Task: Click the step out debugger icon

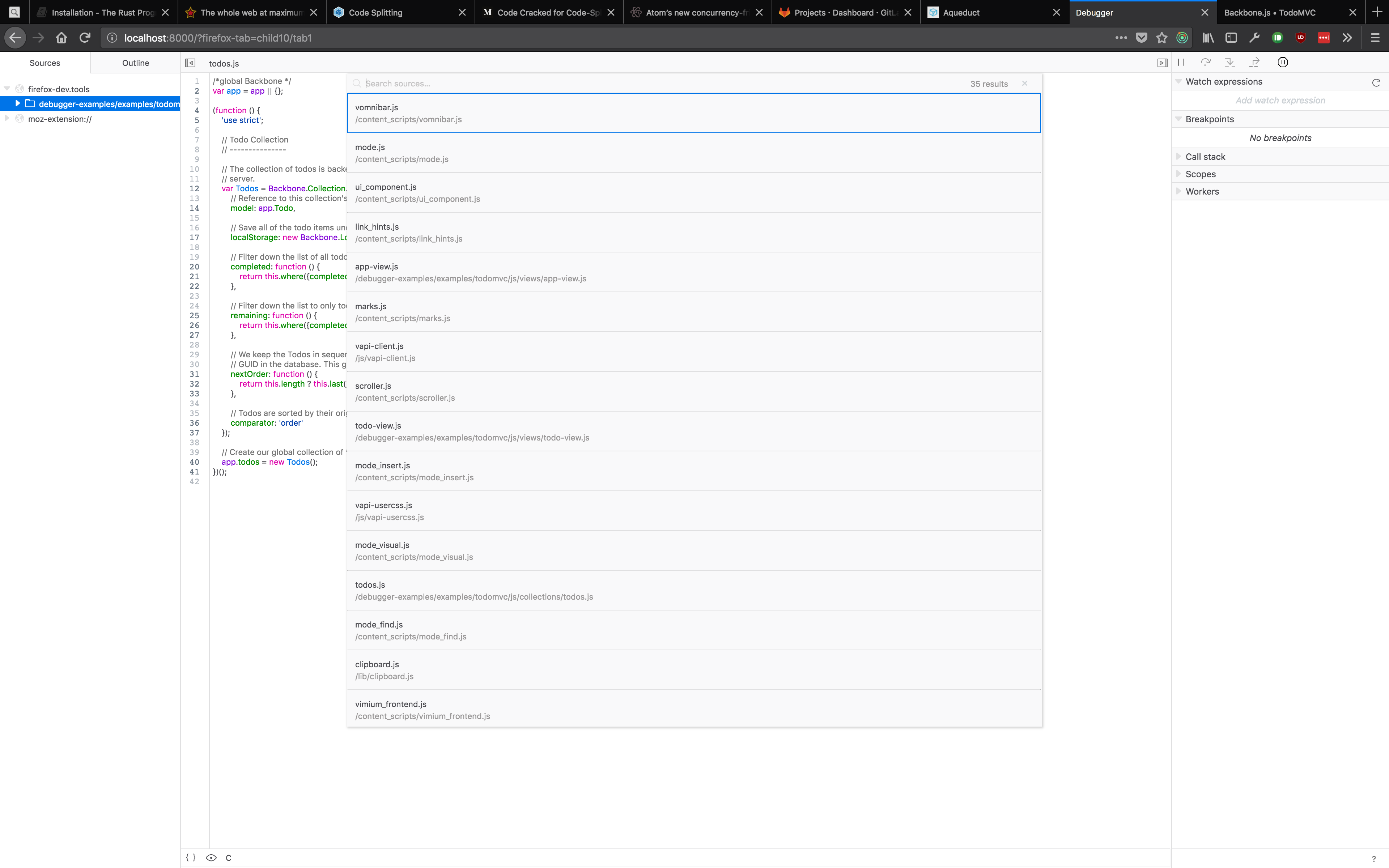Action: [x=1254, y=63]
